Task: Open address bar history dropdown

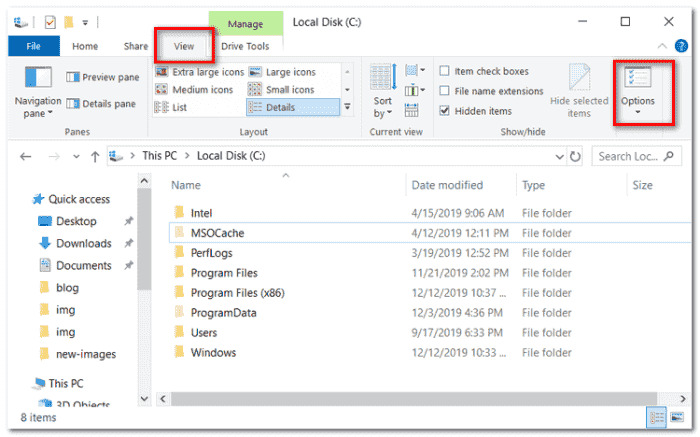Action: [x=558, y=156]
